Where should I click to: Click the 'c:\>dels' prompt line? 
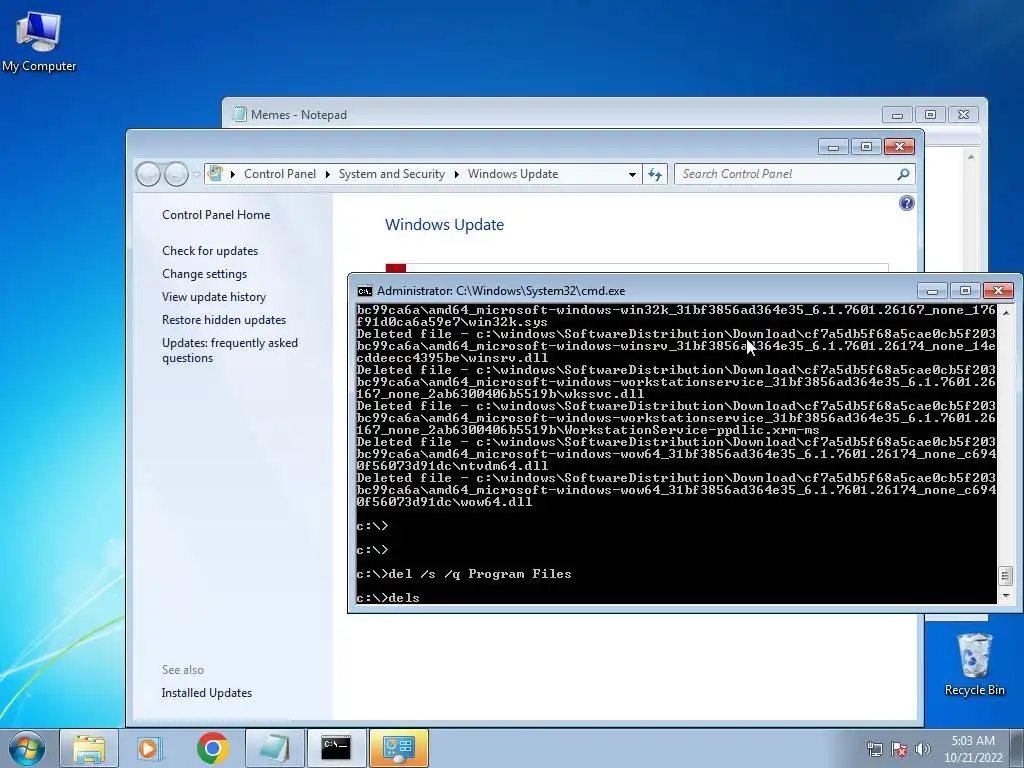(388, 598)
